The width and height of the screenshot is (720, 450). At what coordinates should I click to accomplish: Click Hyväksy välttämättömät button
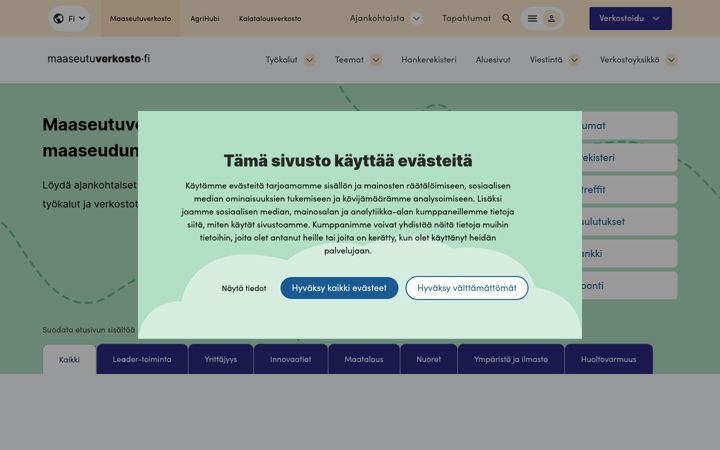click(x=467, y=288)
